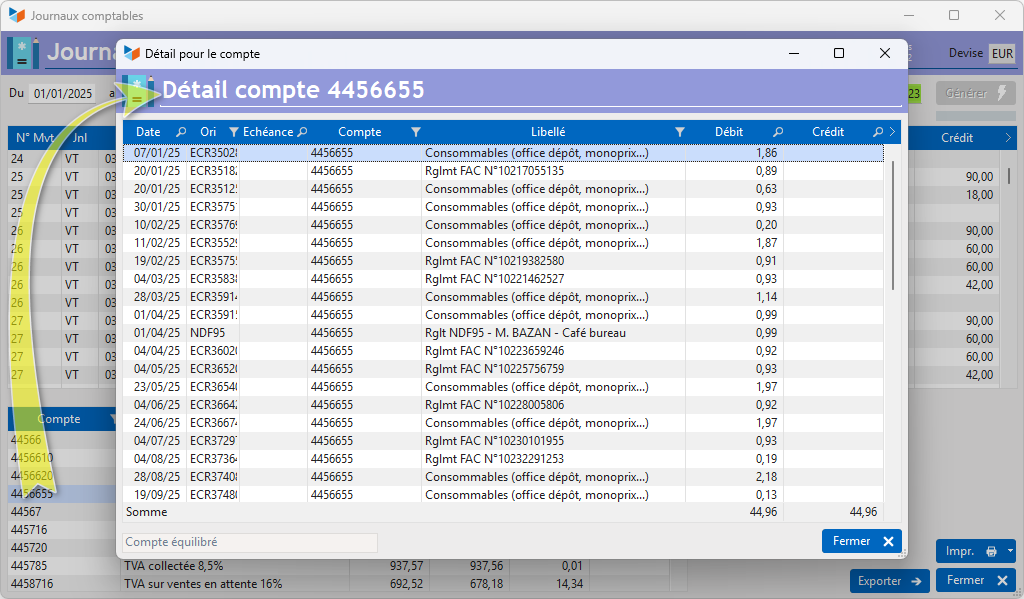Filter the Compte column in detail table
The width and height of the screenshot is (1024, 599).
416,132
